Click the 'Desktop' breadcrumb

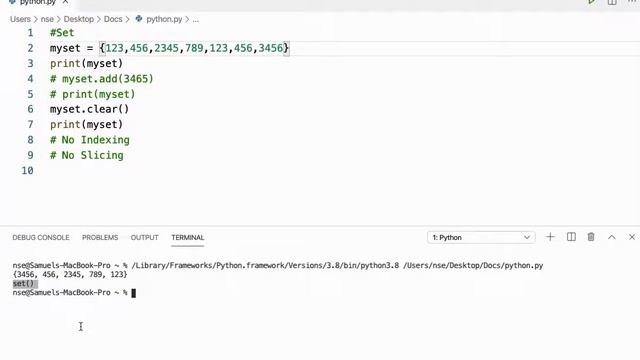click(x=79, y=19)
